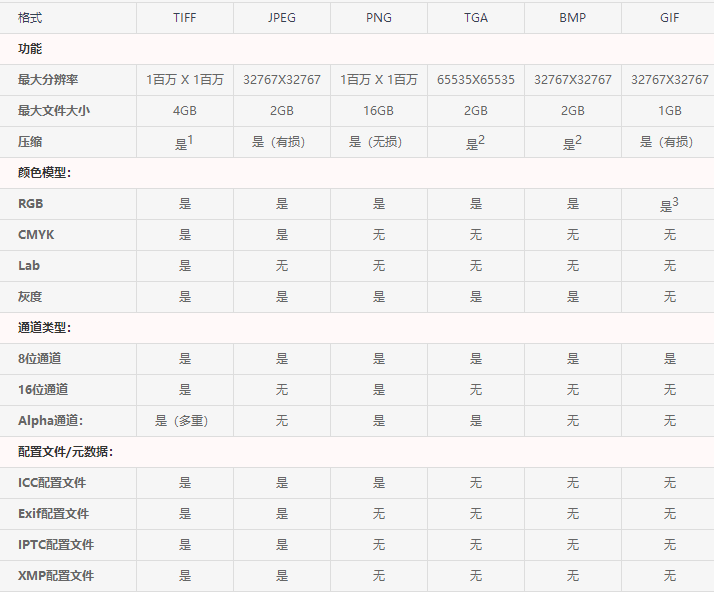Image resolution: width=714 pixels, height=592 pixels.
Task: Click BMP's 32767X32767 resolution cell
Action: coord(572,80)
